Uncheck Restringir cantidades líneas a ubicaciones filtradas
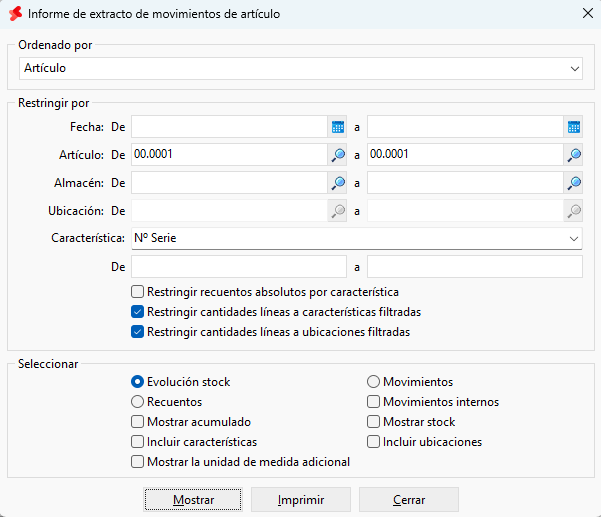The width and height of the screenshot is (601, 517). [x=137, y=332]
